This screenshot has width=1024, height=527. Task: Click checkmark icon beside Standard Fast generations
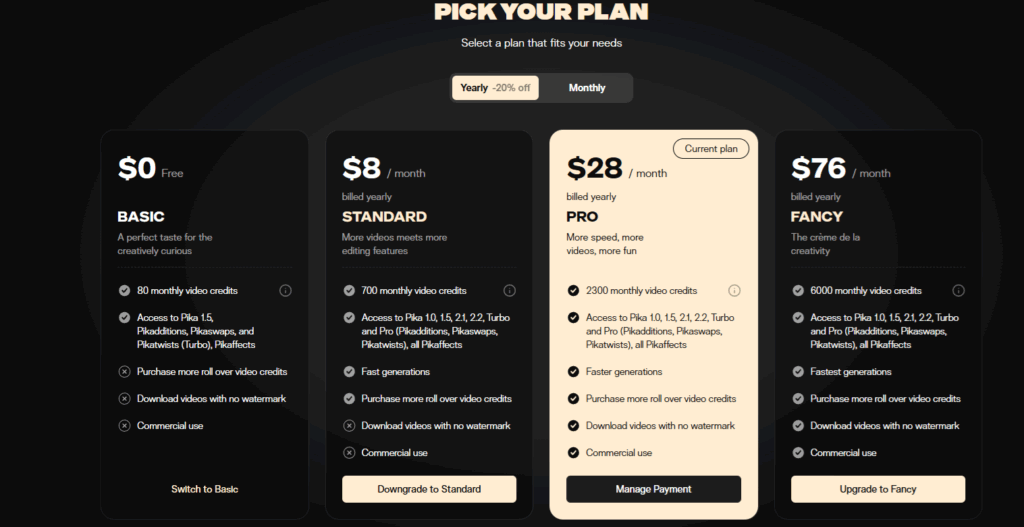349,372
